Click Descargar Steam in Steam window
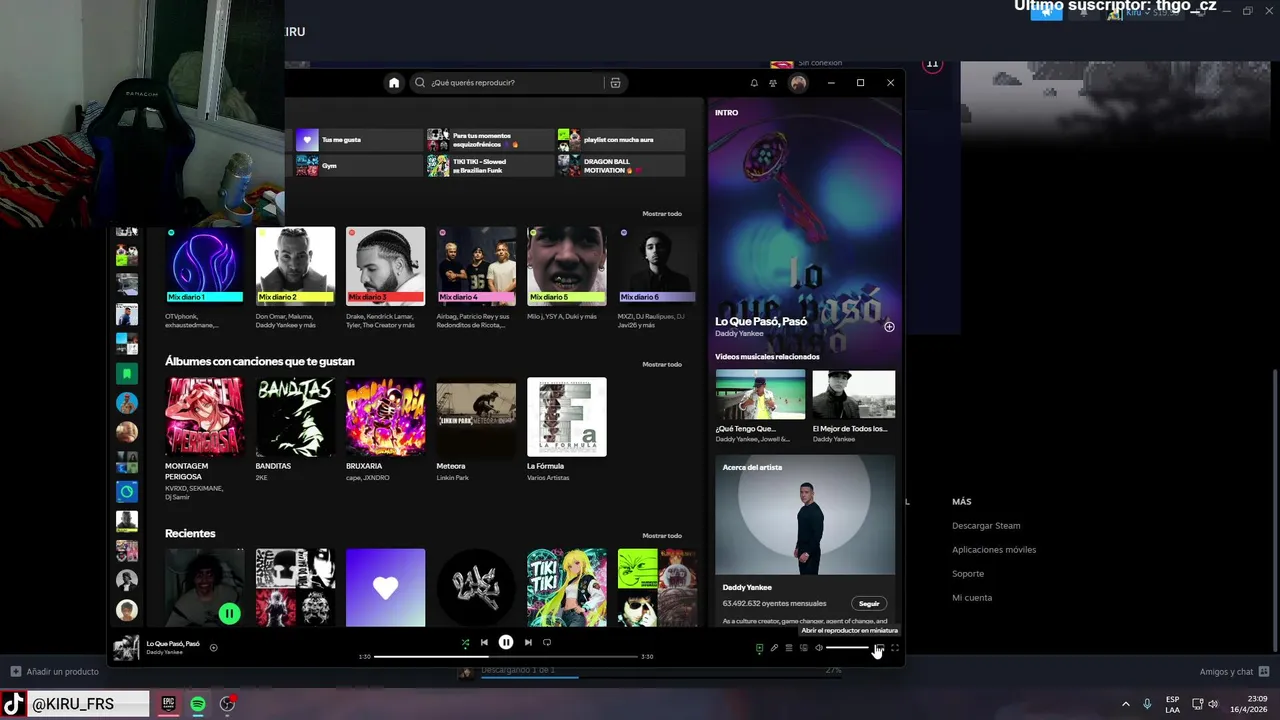 click(x=986, y=526)
